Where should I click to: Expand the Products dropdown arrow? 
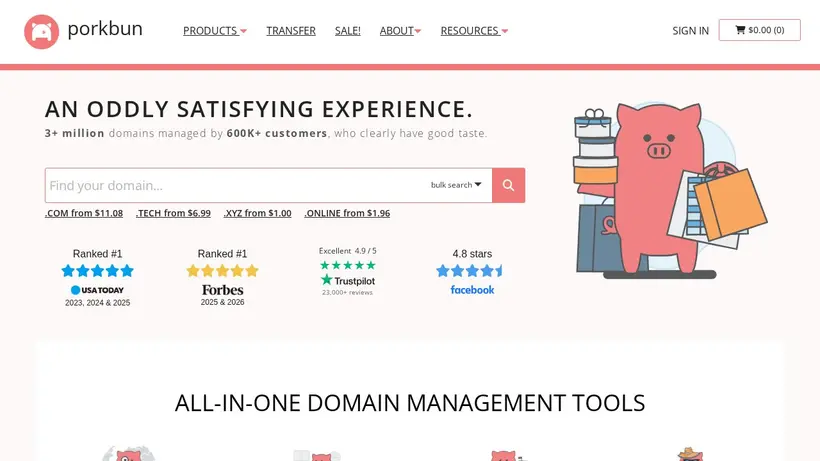coord(244,31)
